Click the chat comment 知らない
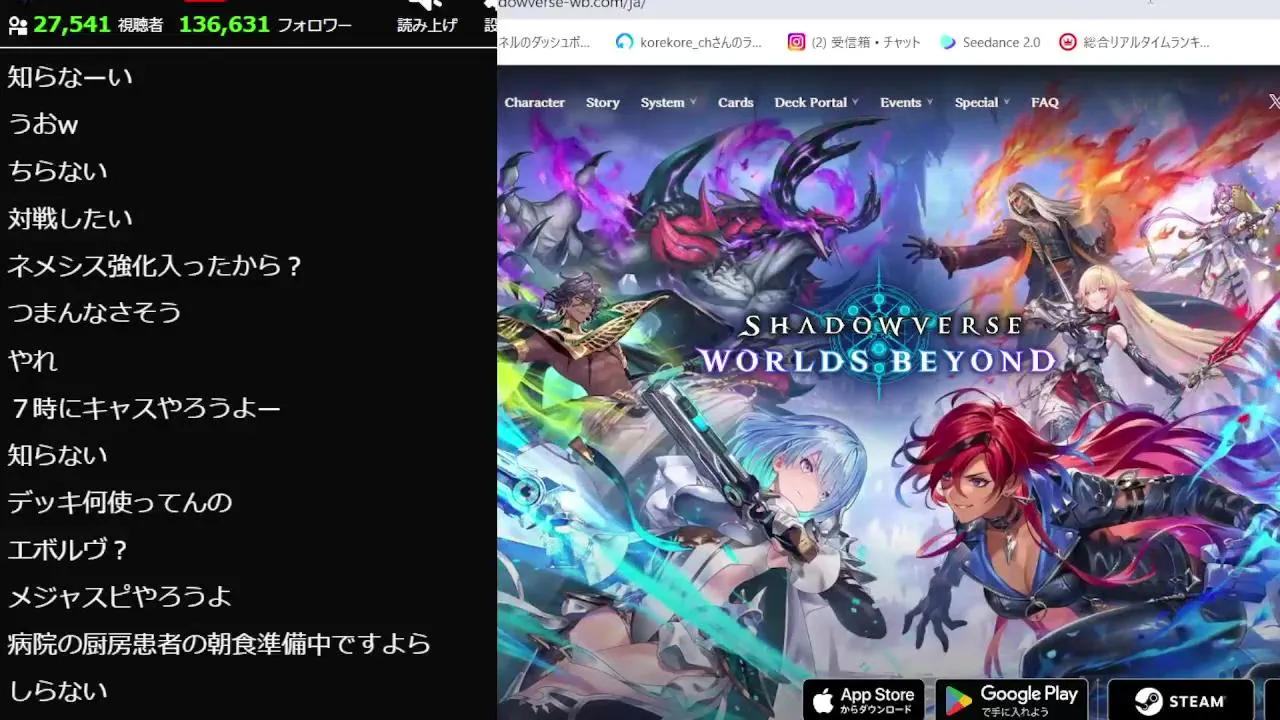This screenshot has width=1280, height=720. tap(57, 455)
